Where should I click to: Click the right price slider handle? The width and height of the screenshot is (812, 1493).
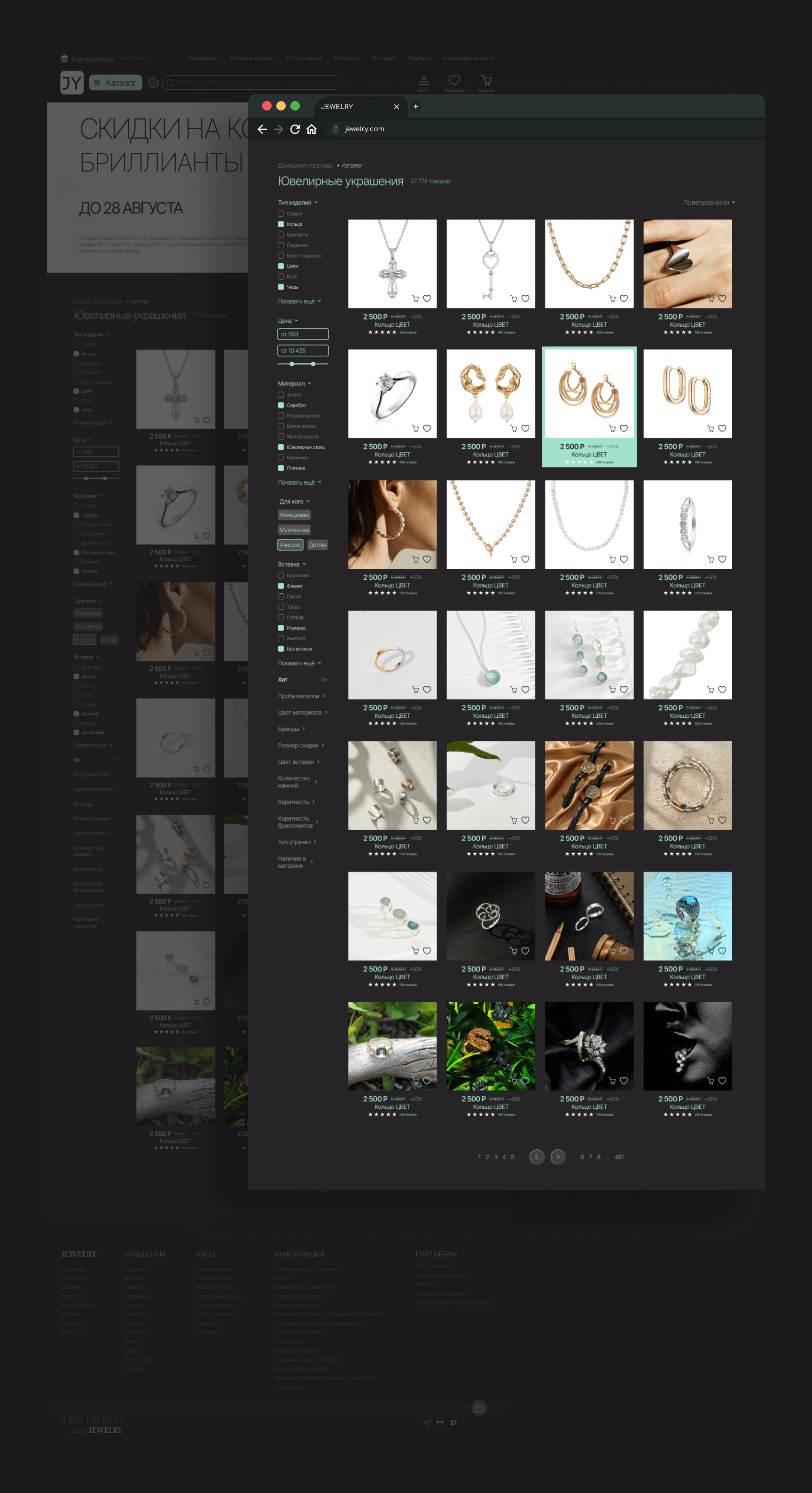point(313,364)
